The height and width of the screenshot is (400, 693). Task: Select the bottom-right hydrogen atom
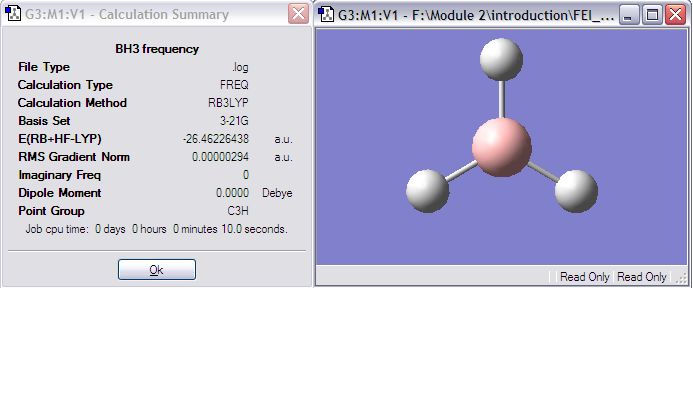[576, 191]
